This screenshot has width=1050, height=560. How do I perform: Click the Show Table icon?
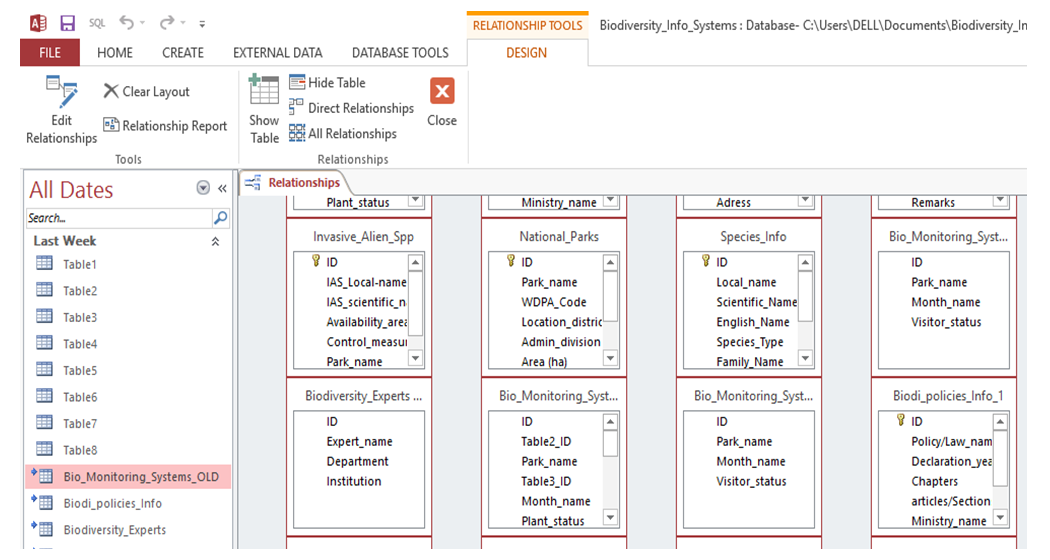pos(264,93)
